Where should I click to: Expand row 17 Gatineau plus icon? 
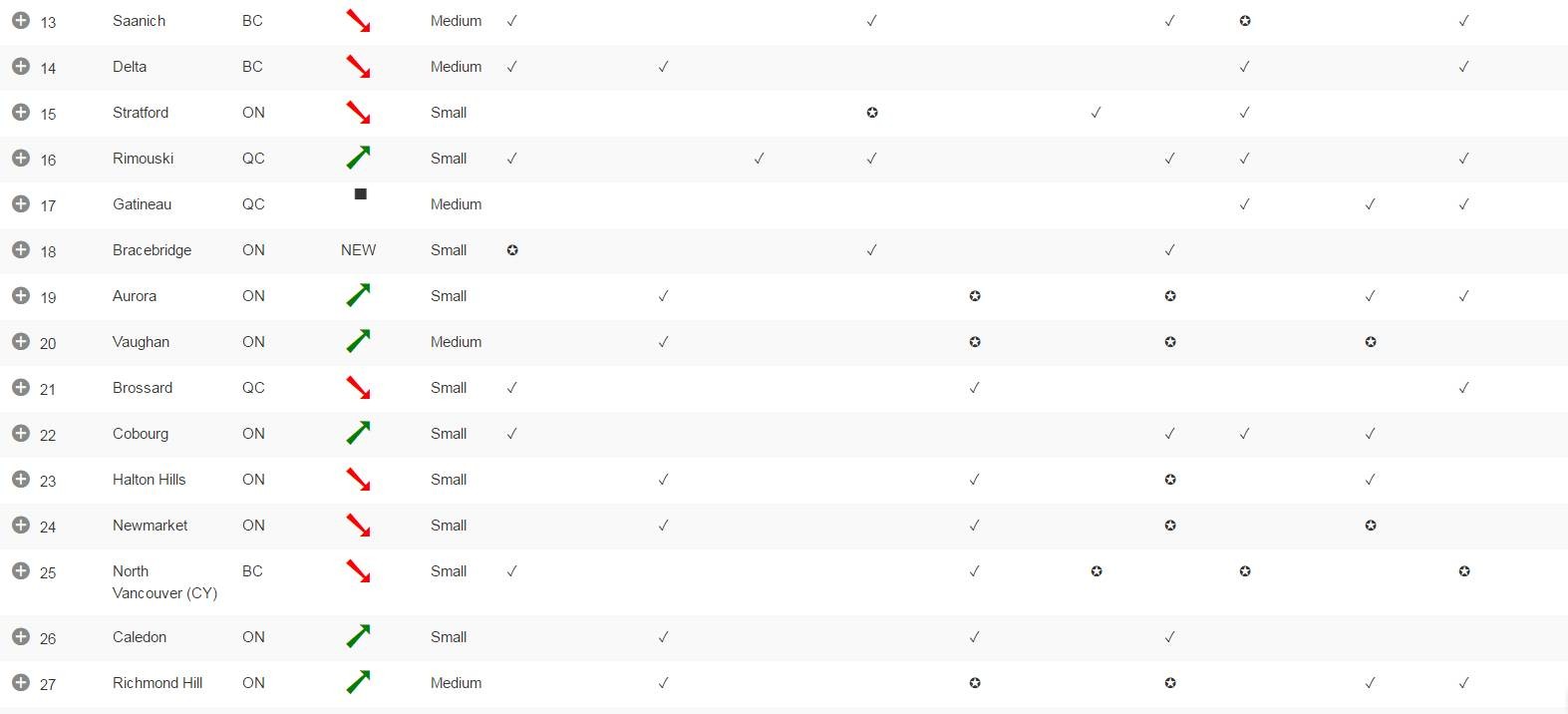click(x=20, y=203)
